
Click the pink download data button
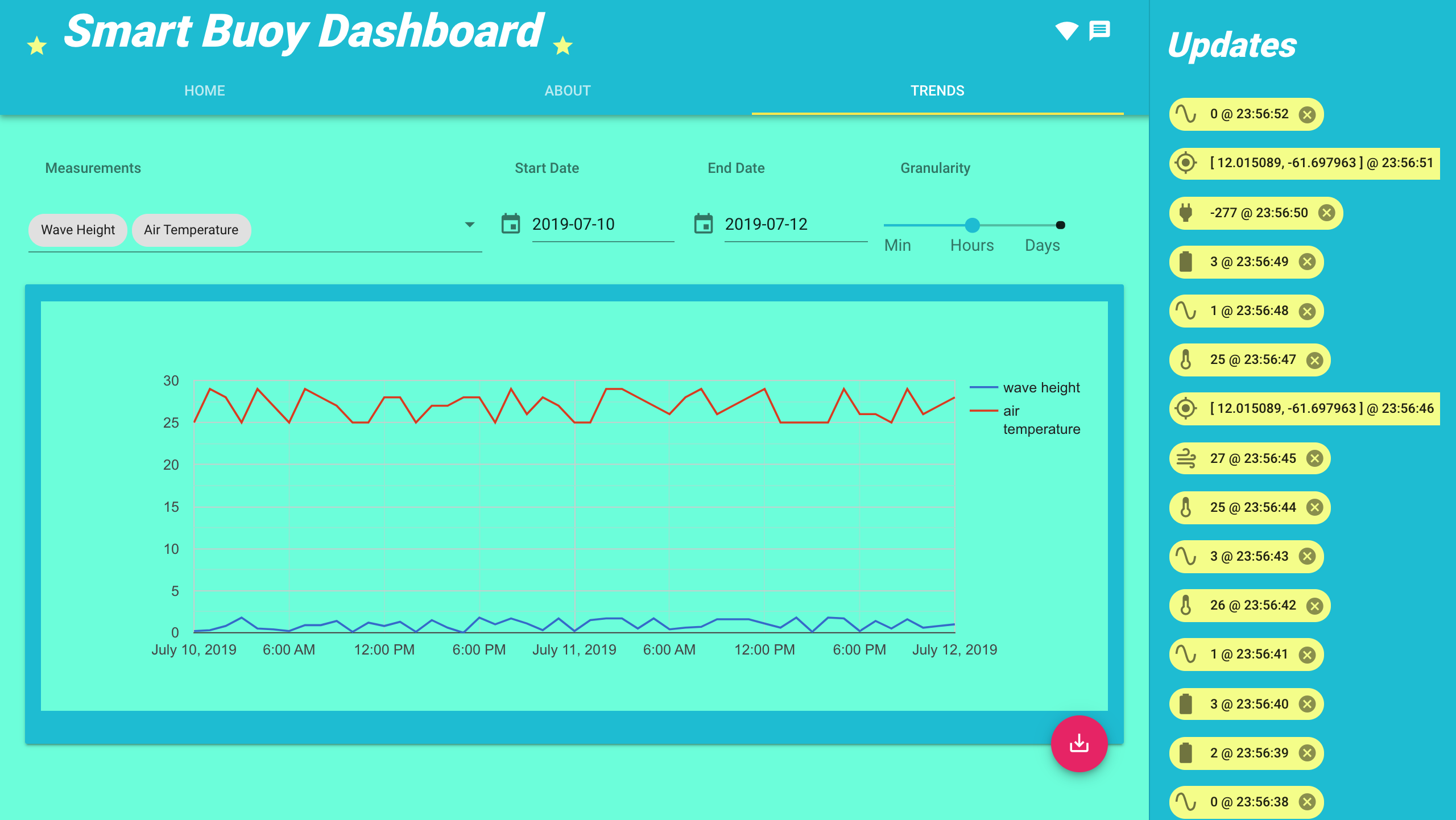(1079, 743)
